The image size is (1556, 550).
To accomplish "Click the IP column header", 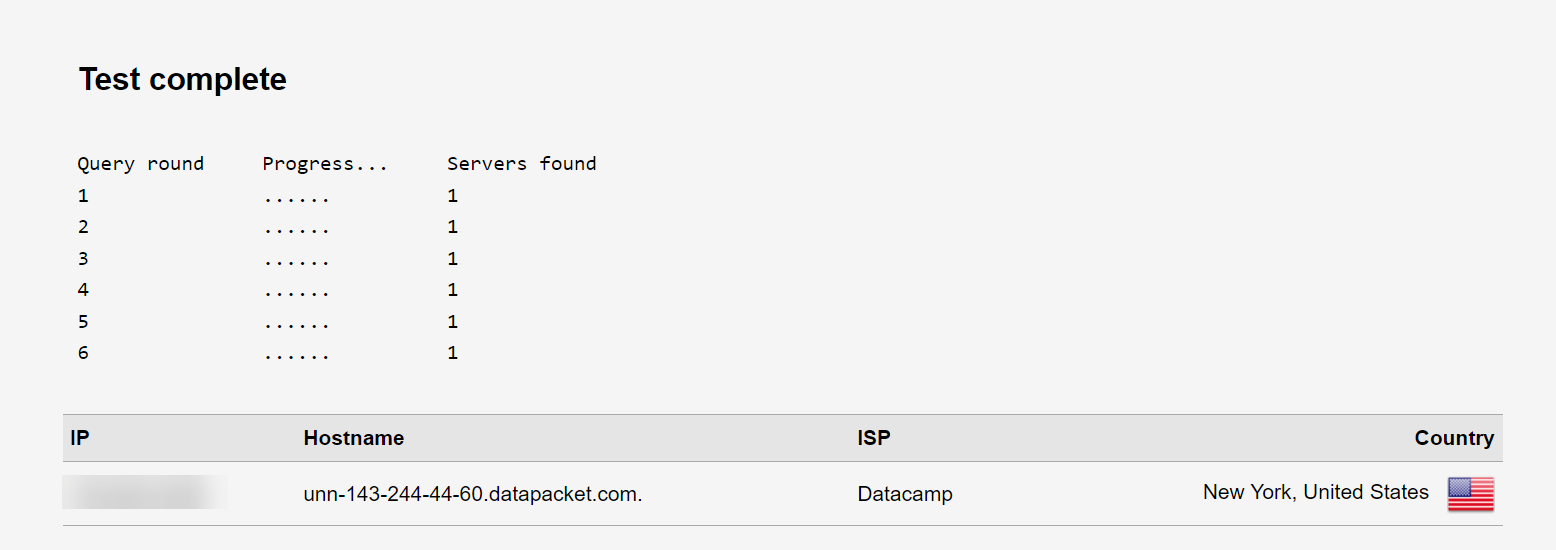I will [x=79, y=438].
